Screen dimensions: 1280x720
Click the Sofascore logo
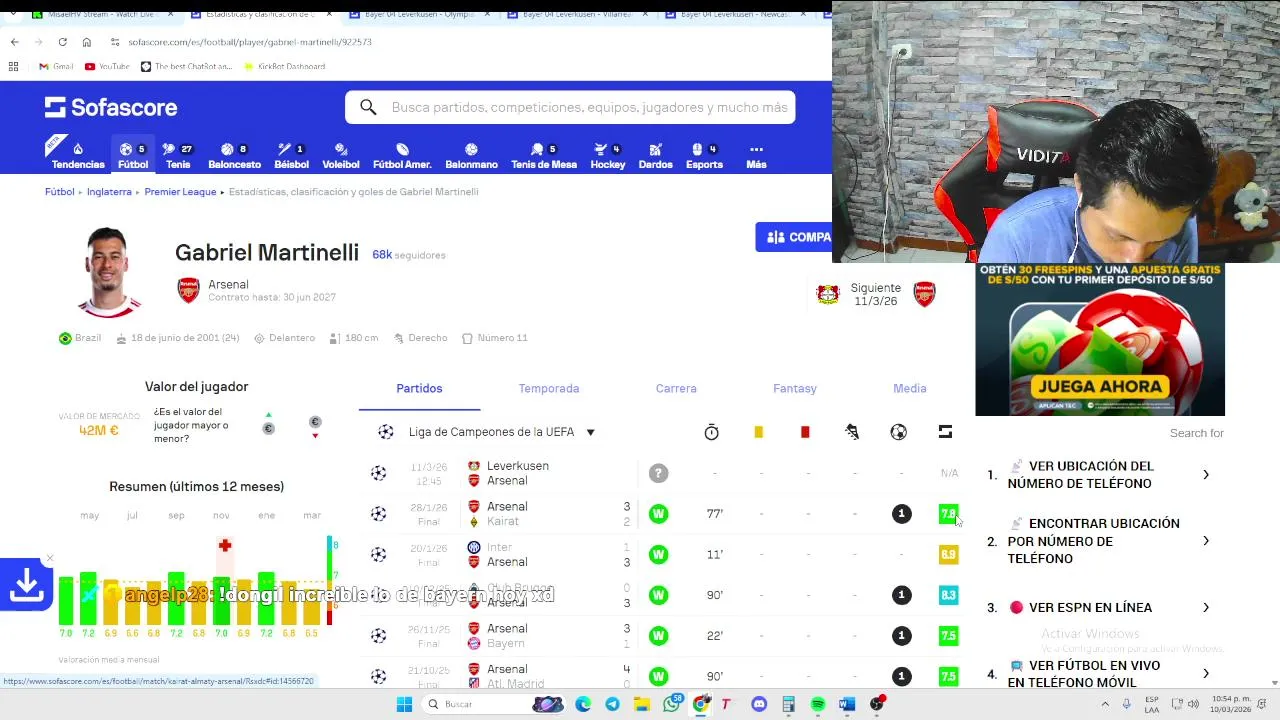point(111,107)
